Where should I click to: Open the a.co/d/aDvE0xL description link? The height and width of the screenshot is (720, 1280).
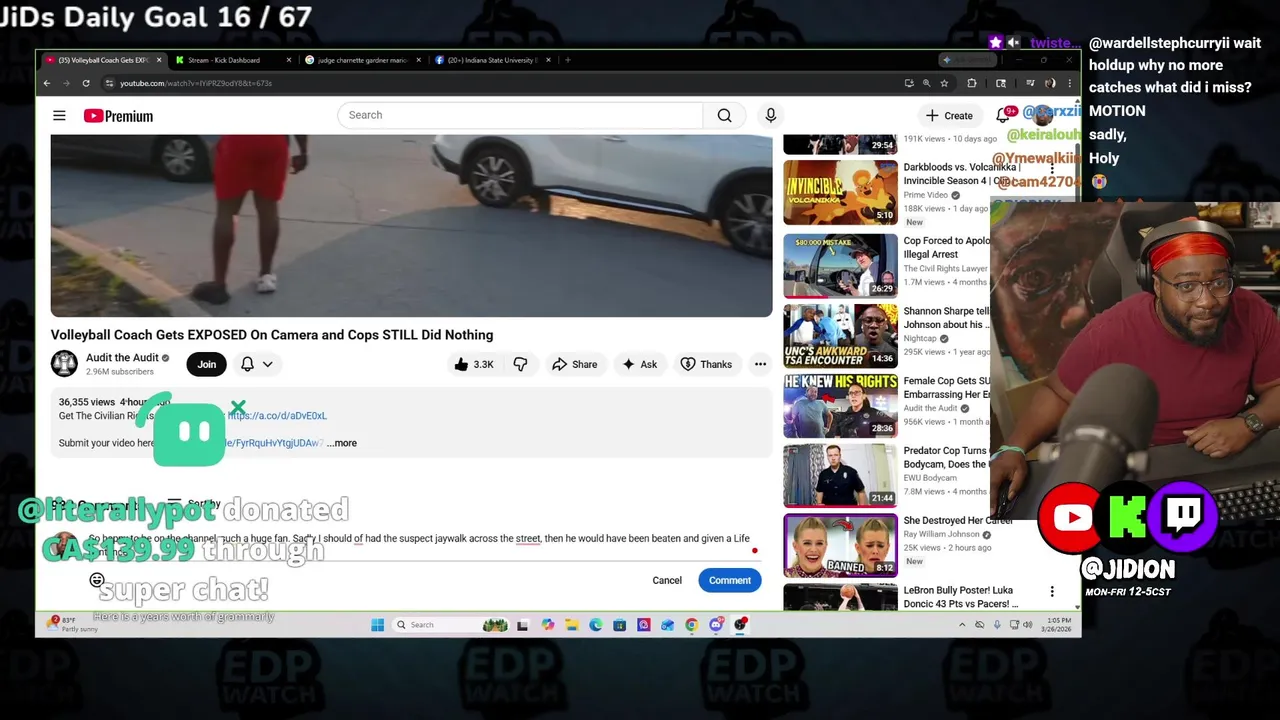[277, 416]
